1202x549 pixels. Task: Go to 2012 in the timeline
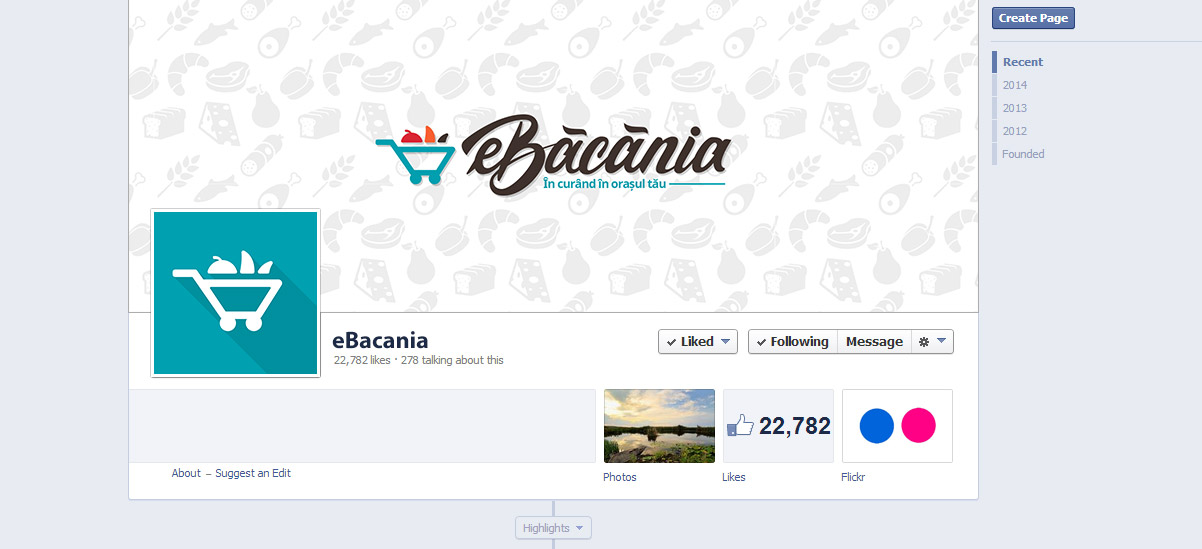1015,131
